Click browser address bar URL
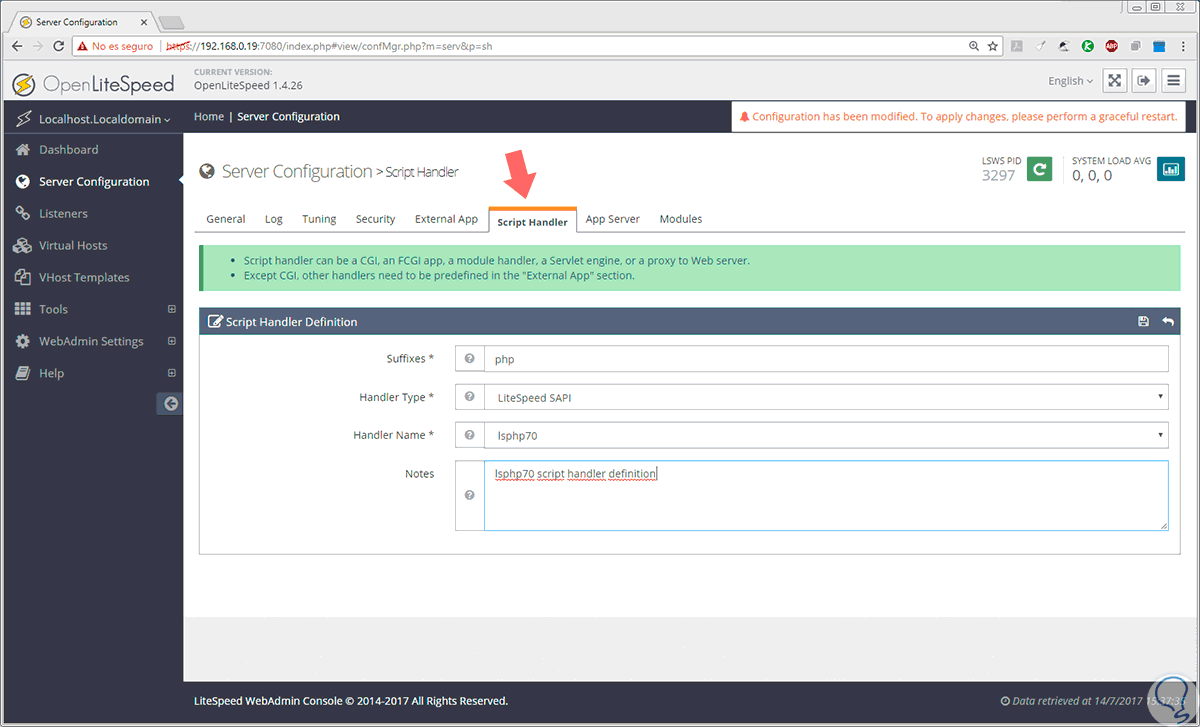The width and height of the screenshot is (1200, 727). 329,46
